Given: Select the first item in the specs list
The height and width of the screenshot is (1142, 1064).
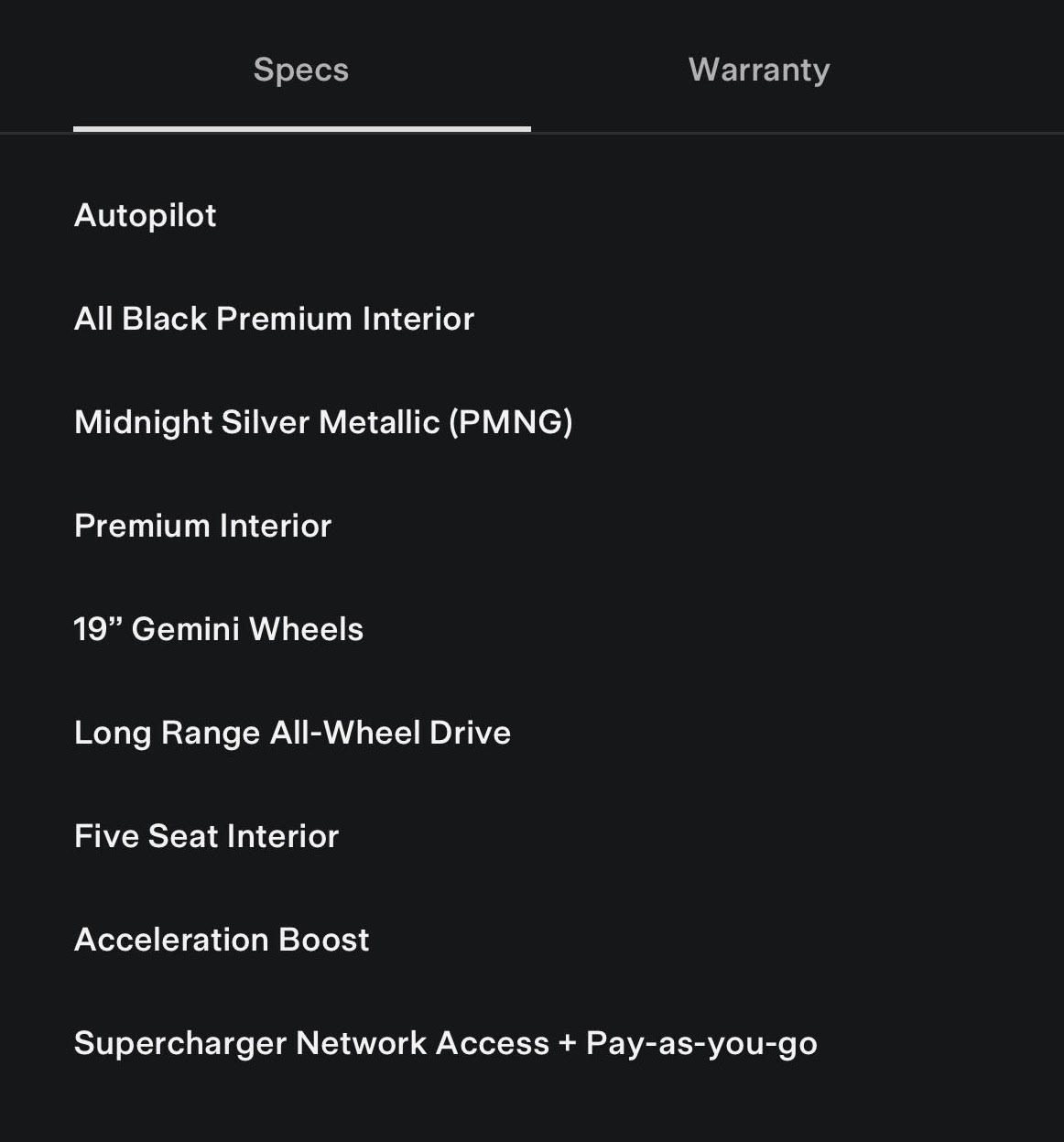Looking at the screenshot, I should (x=145, y=215).
